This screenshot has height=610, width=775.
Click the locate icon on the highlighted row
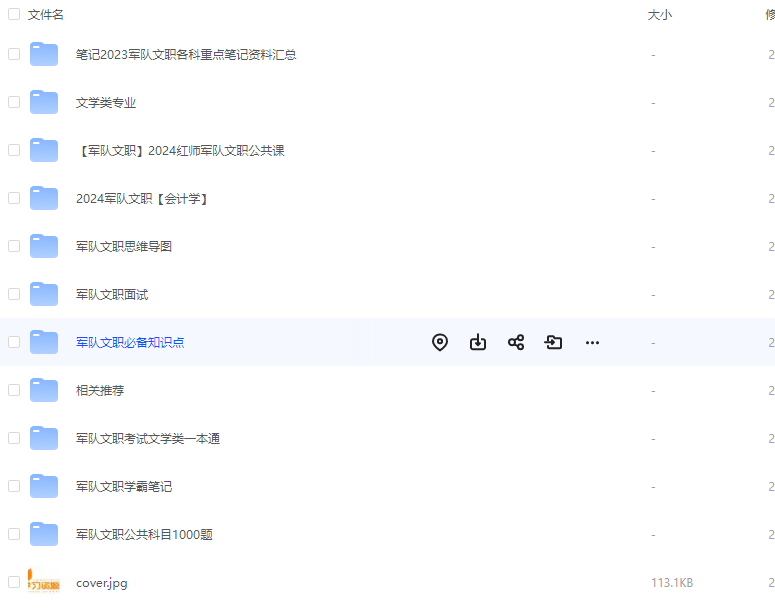point(439,342)
